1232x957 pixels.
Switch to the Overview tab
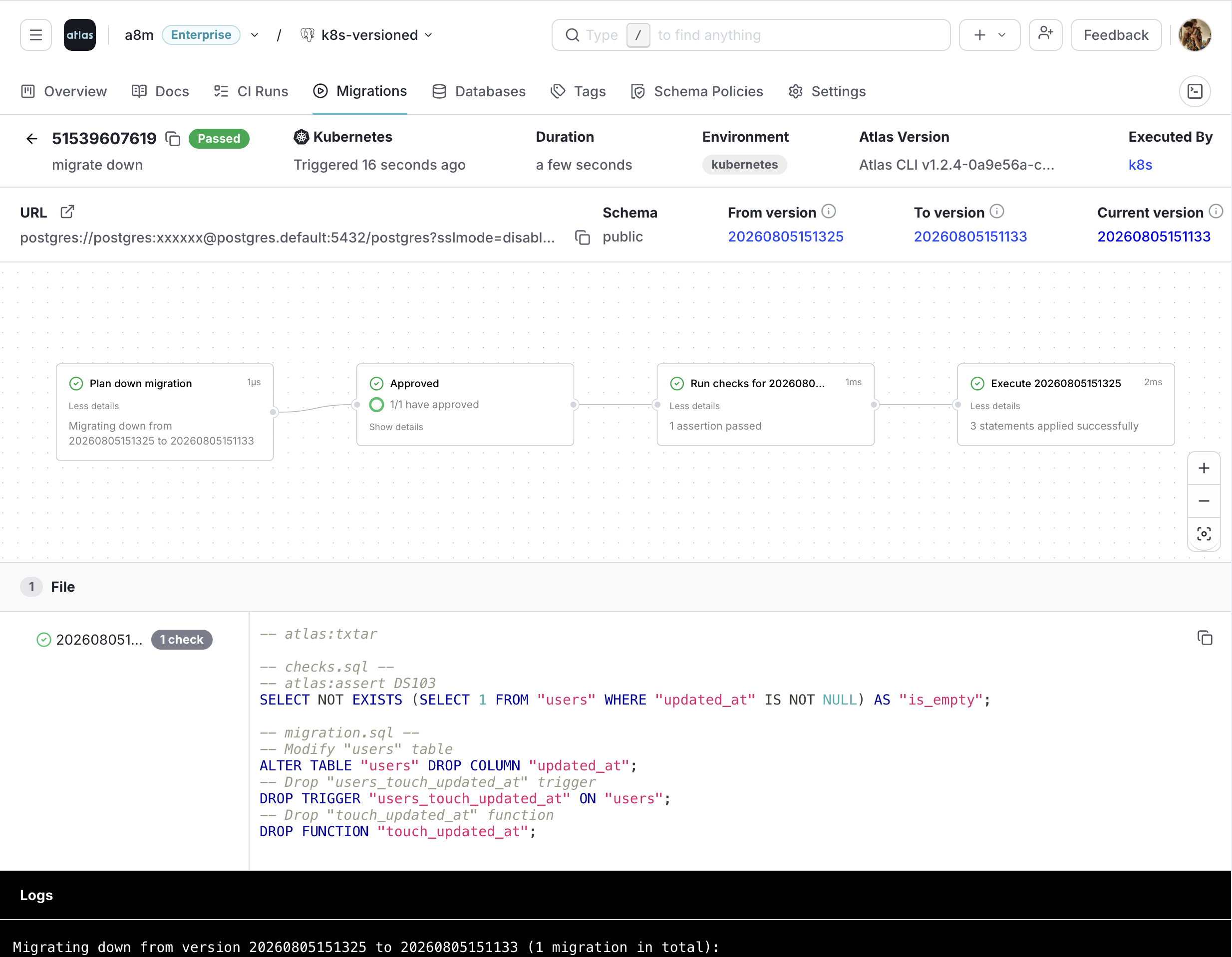pos(64,91)
